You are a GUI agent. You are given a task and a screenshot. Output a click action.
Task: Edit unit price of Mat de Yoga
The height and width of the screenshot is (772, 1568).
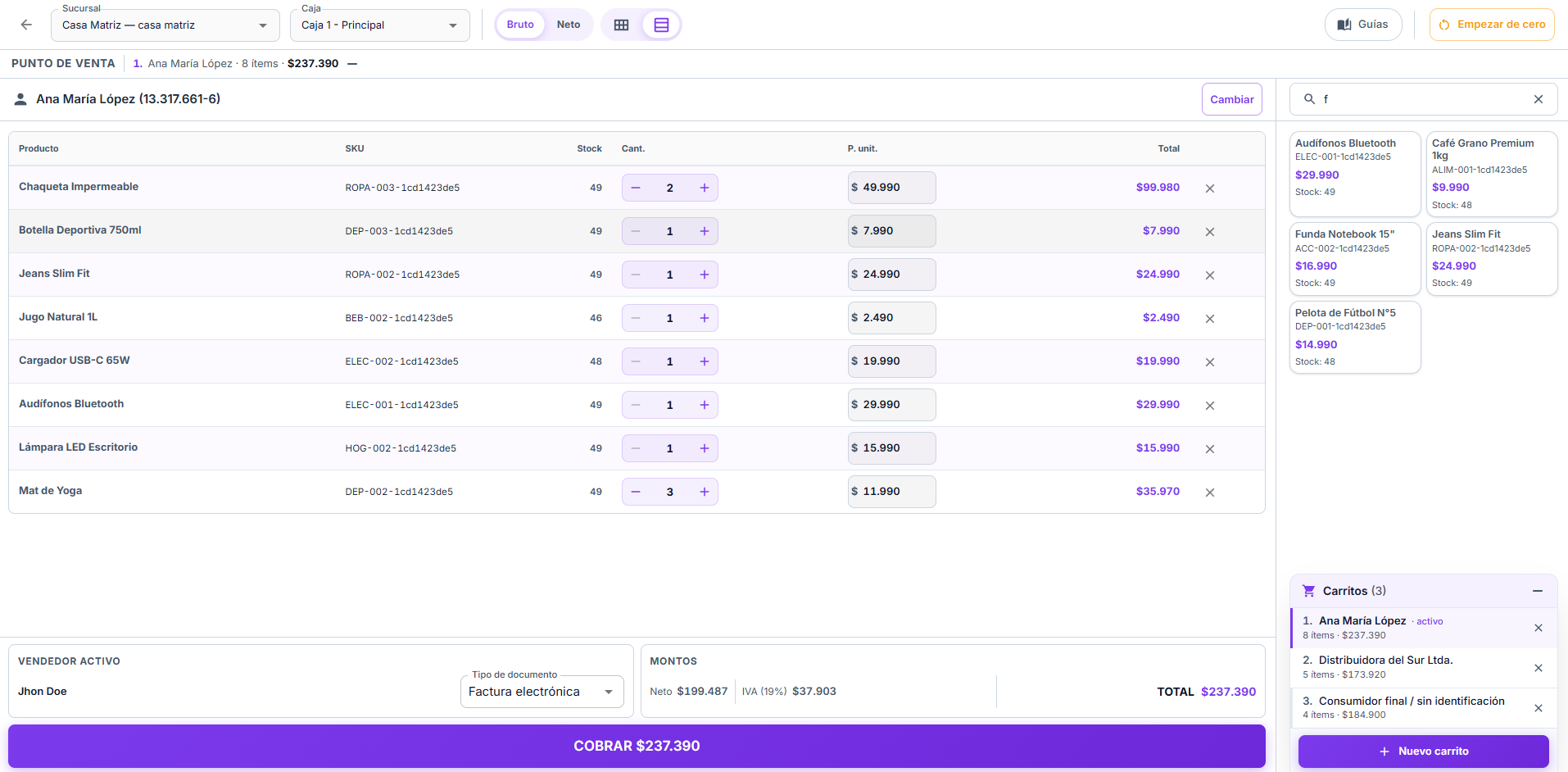pos(891,492)
